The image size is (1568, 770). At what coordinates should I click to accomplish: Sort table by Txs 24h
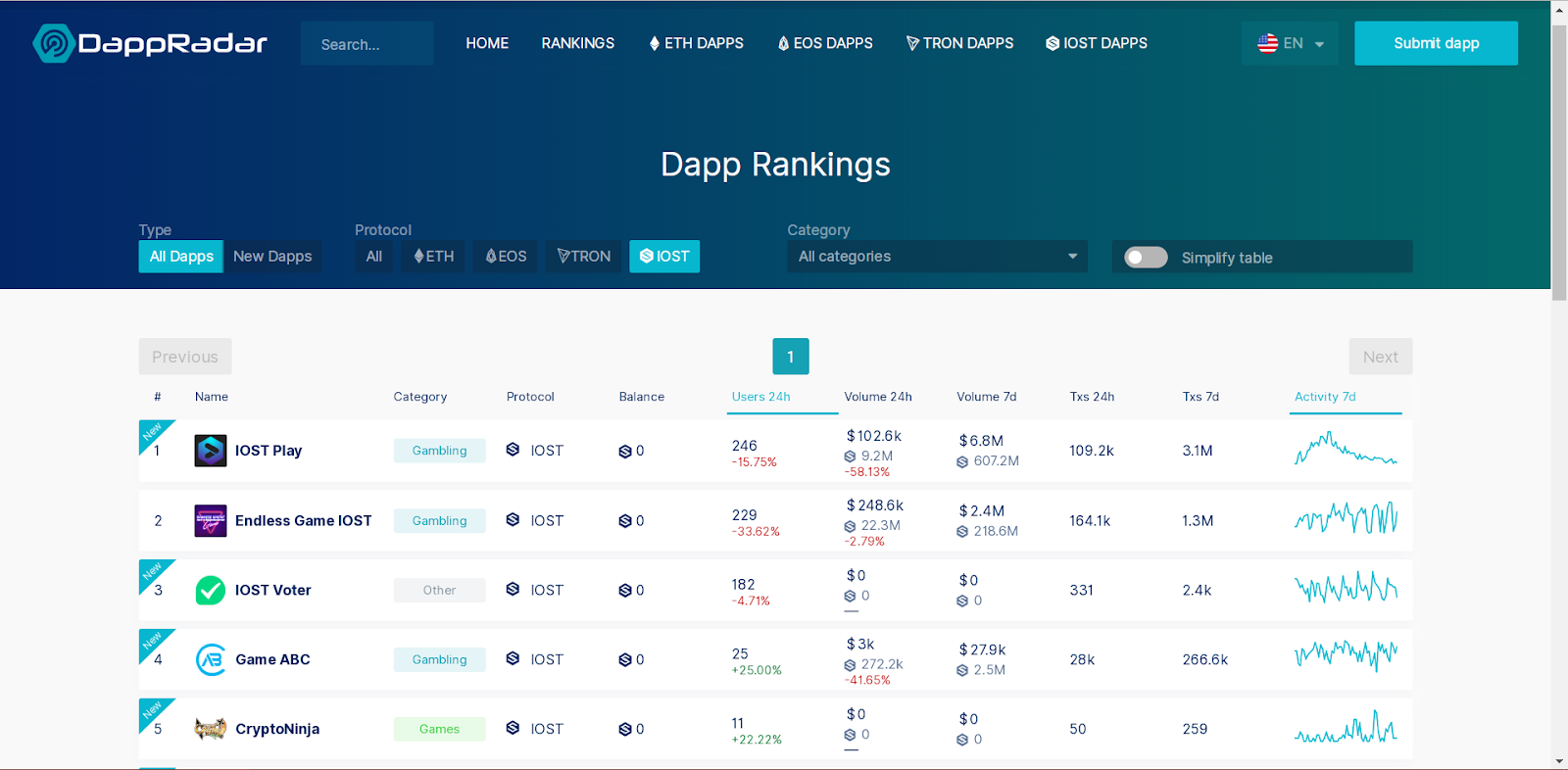coord(1092,397)
